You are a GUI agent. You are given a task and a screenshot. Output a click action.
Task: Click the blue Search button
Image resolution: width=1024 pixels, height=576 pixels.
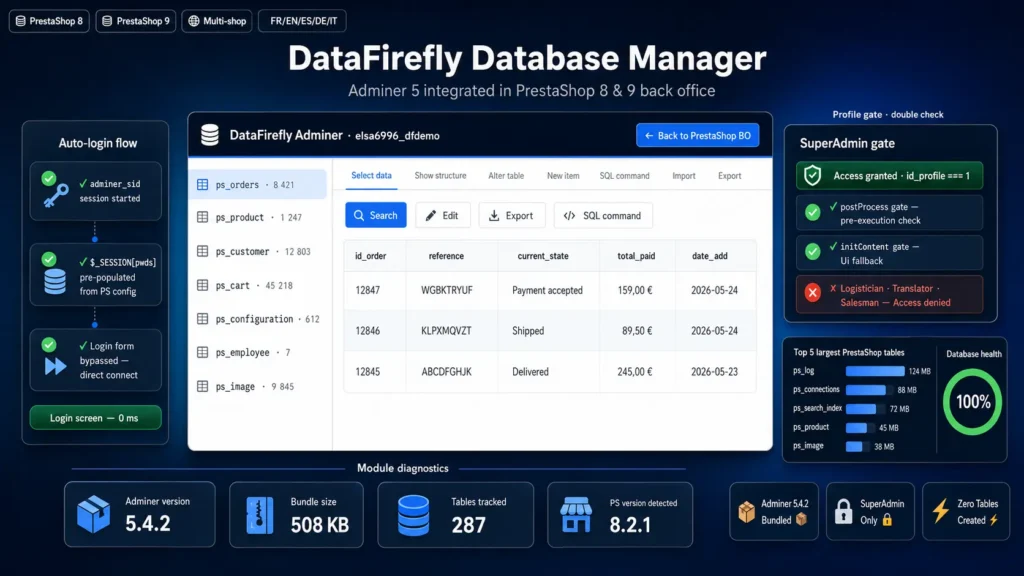(x=376, y=216)
